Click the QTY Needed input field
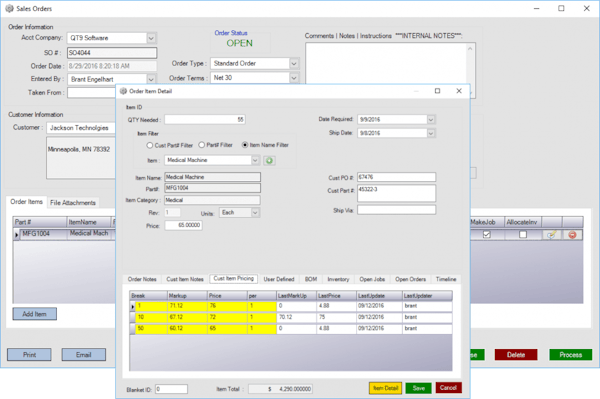 [205, 120]
